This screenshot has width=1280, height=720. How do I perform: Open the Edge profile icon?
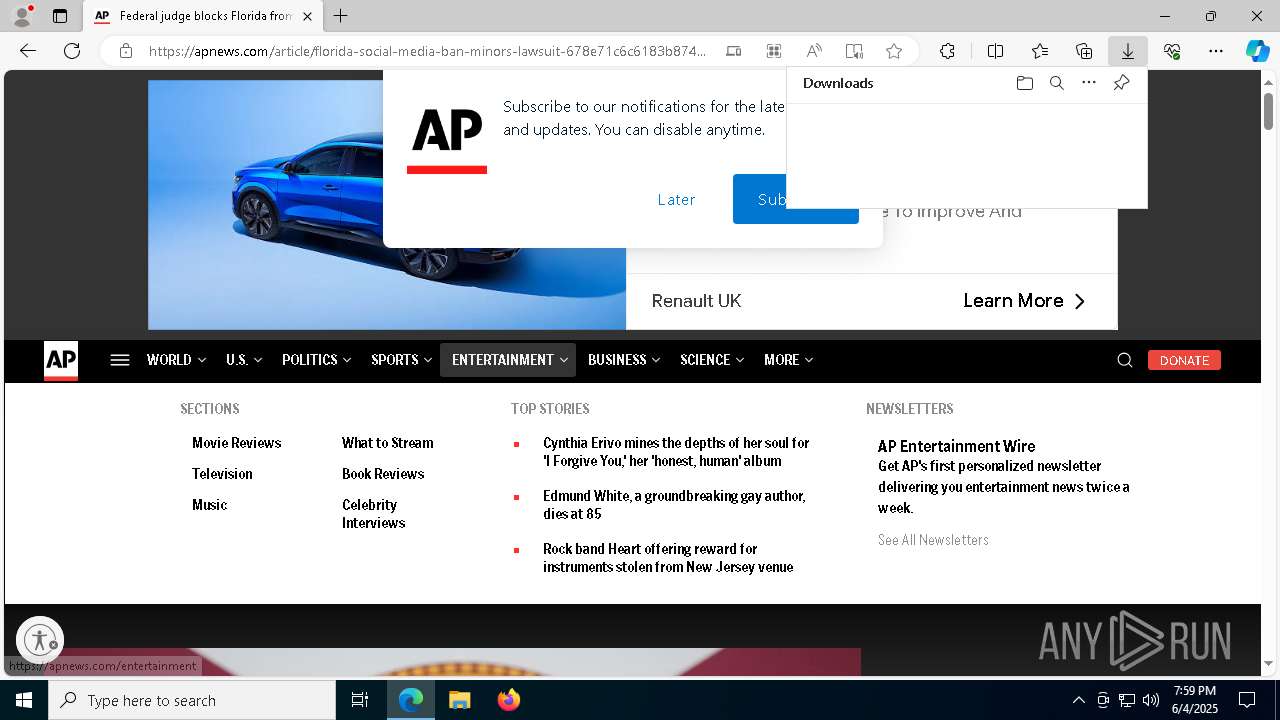coord(22,16)
